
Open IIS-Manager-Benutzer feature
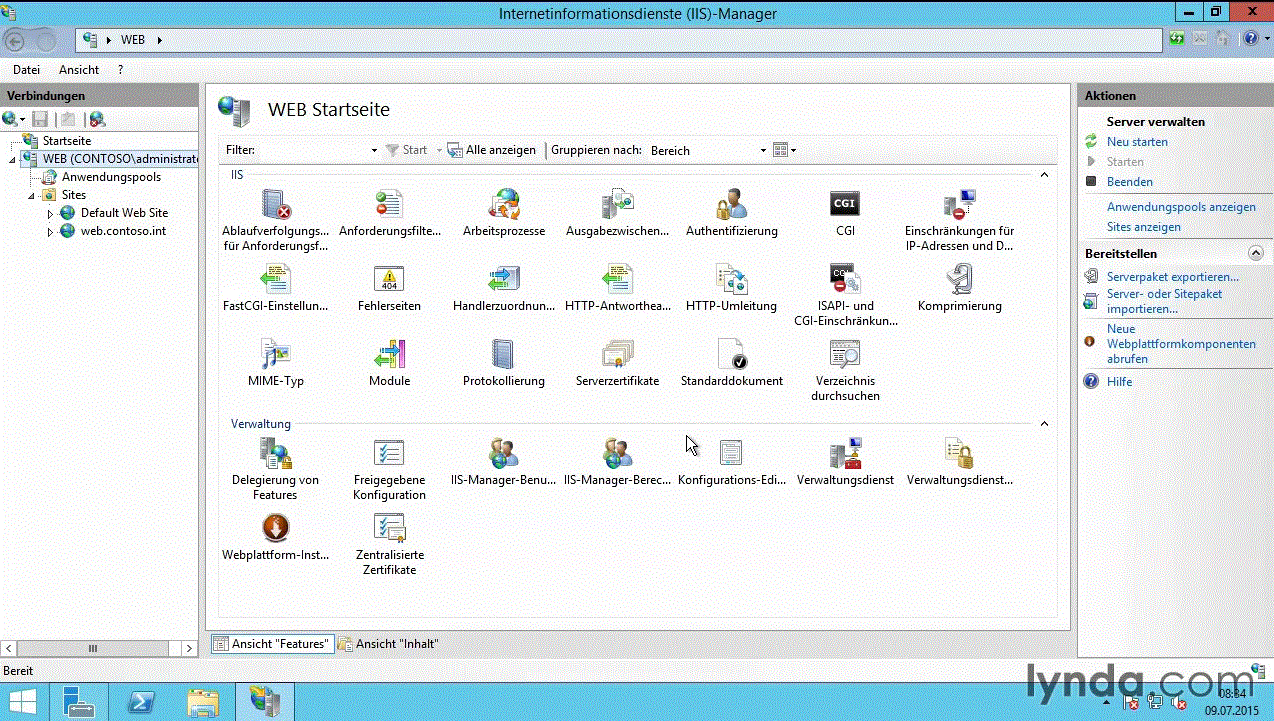pyautogui.click(x=504, y=453)
